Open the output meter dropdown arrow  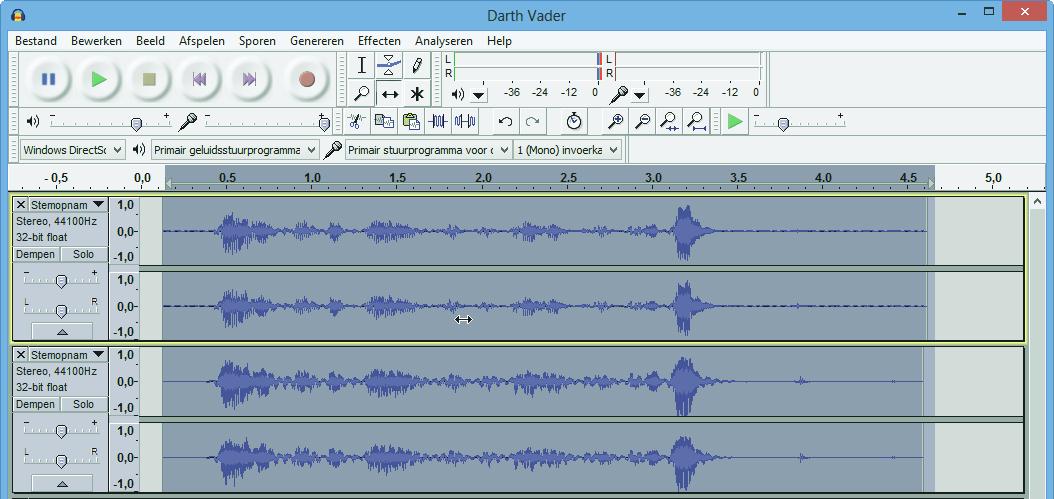pos(479,95)
